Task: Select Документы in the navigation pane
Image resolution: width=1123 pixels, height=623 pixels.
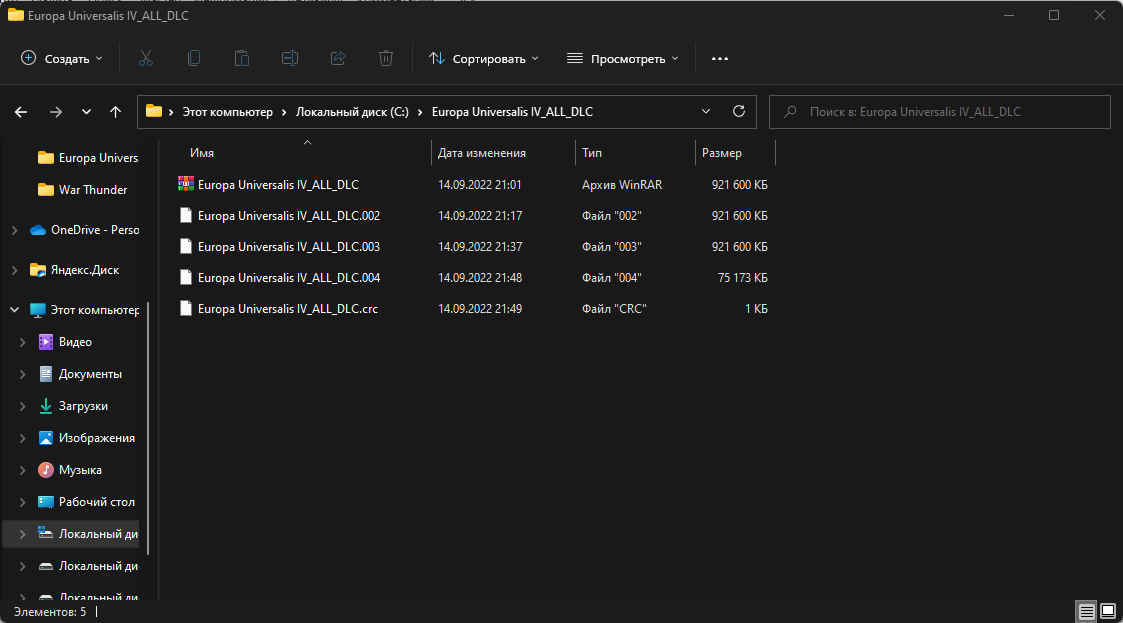Action: [90, 374]
